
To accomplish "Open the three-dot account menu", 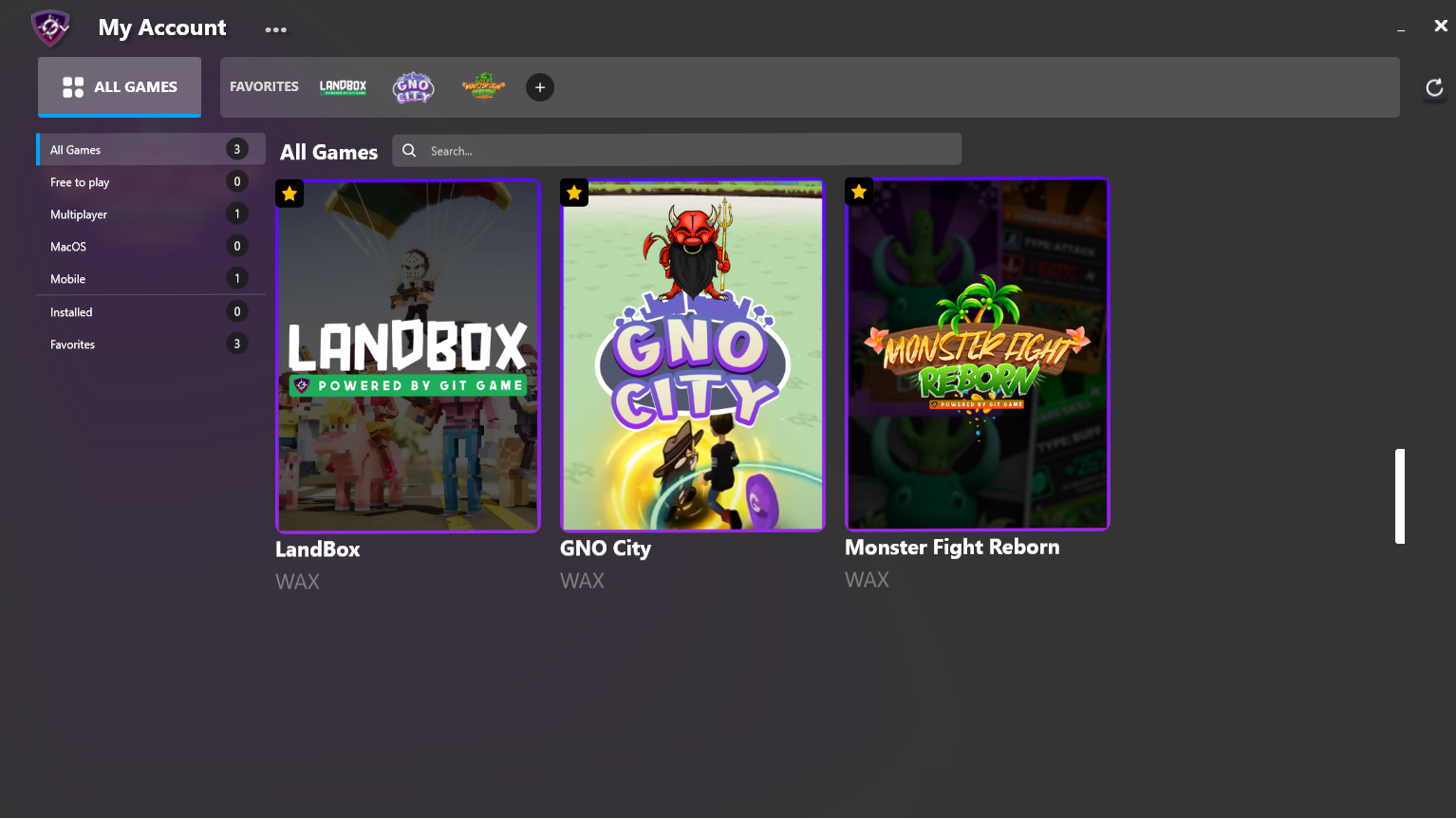I will [275, 29].
